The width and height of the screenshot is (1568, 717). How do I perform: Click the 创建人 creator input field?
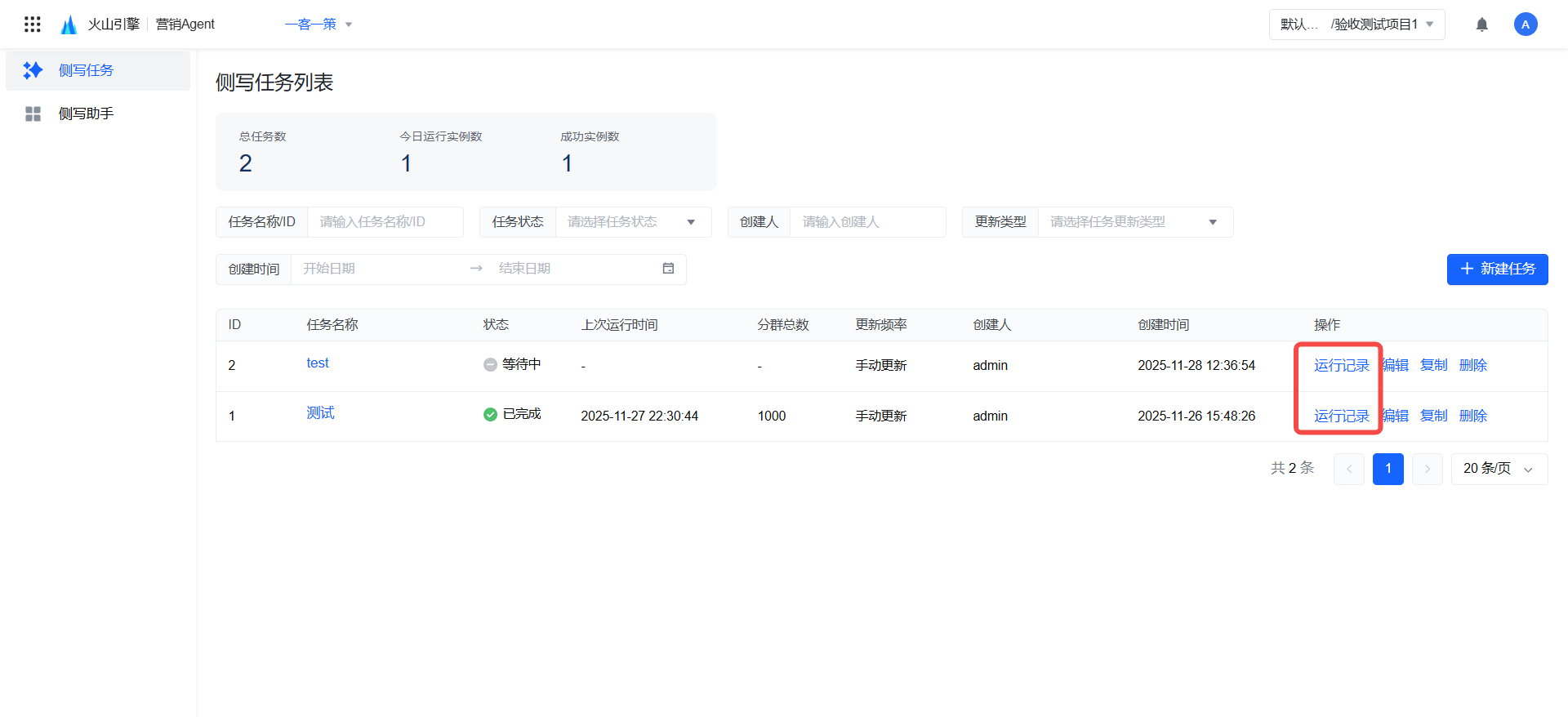866,222
